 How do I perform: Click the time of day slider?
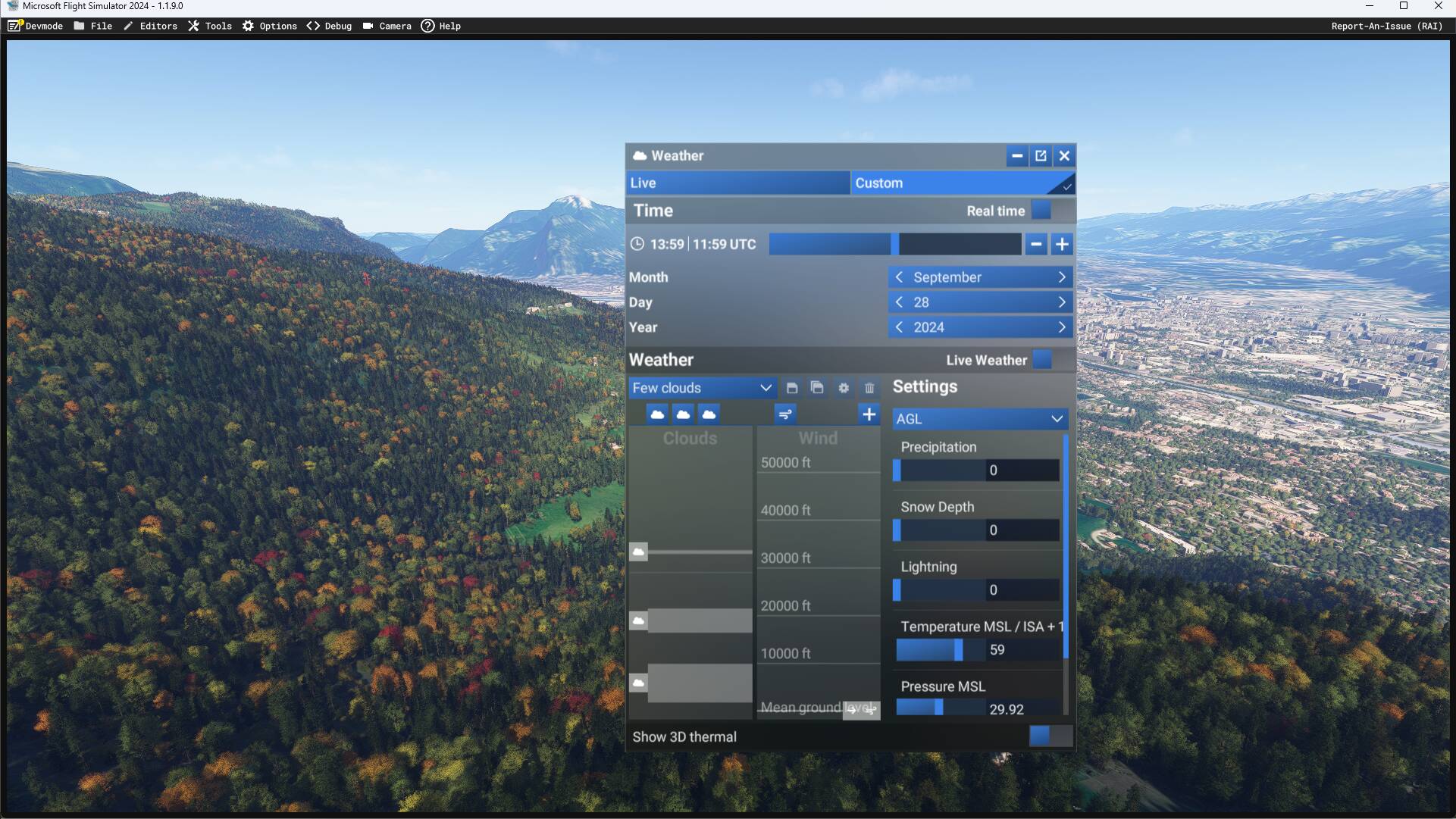(x=894, y=244)
